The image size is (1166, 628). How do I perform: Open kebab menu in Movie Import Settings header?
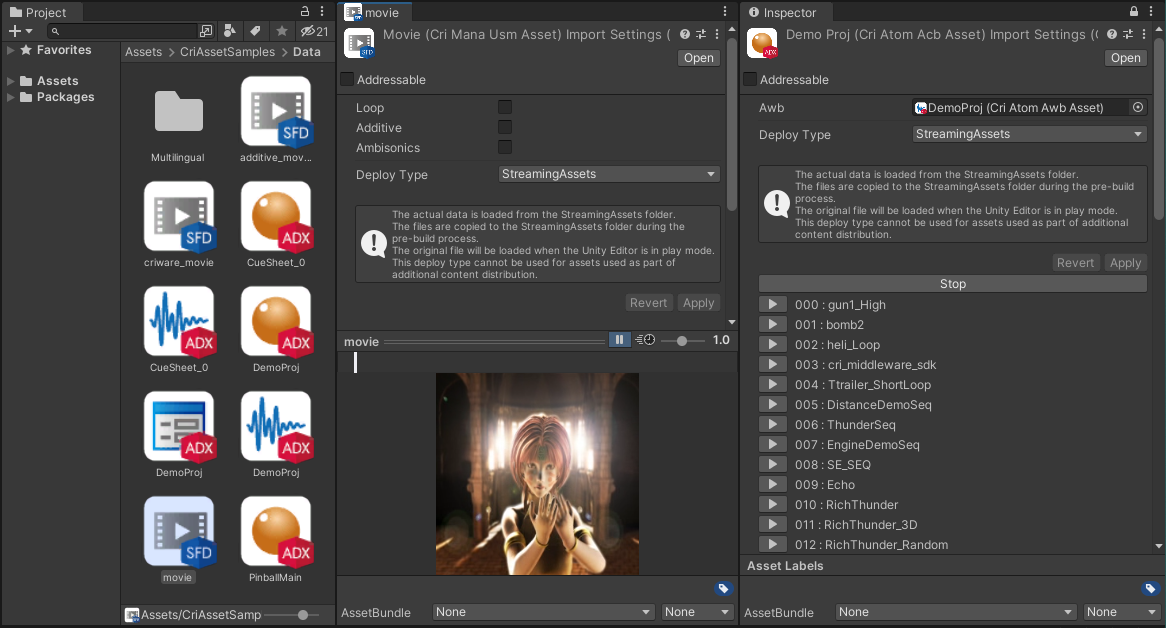(x=717, y=34)
